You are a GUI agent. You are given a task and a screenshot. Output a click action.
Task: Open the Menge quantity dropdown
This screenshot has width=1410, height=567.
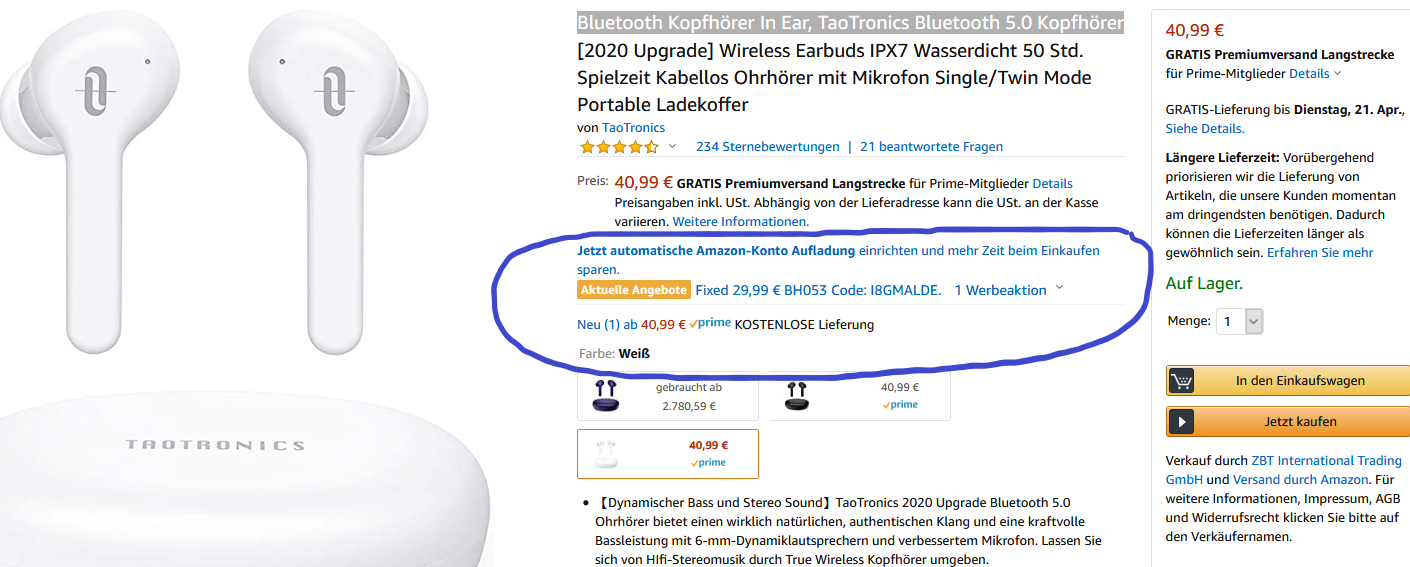[1239, 321]
